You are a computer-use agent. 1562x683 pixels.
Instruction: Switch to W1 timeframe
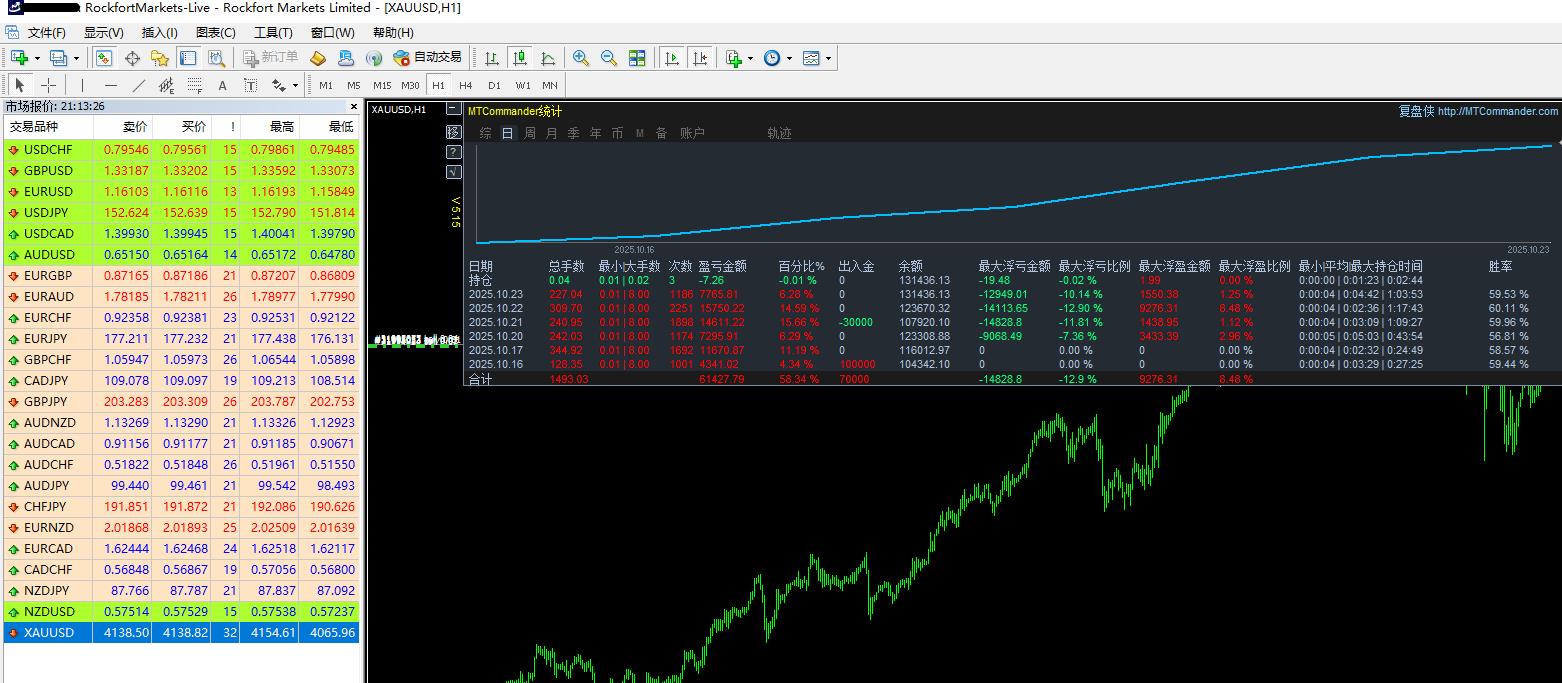(523, 85)
